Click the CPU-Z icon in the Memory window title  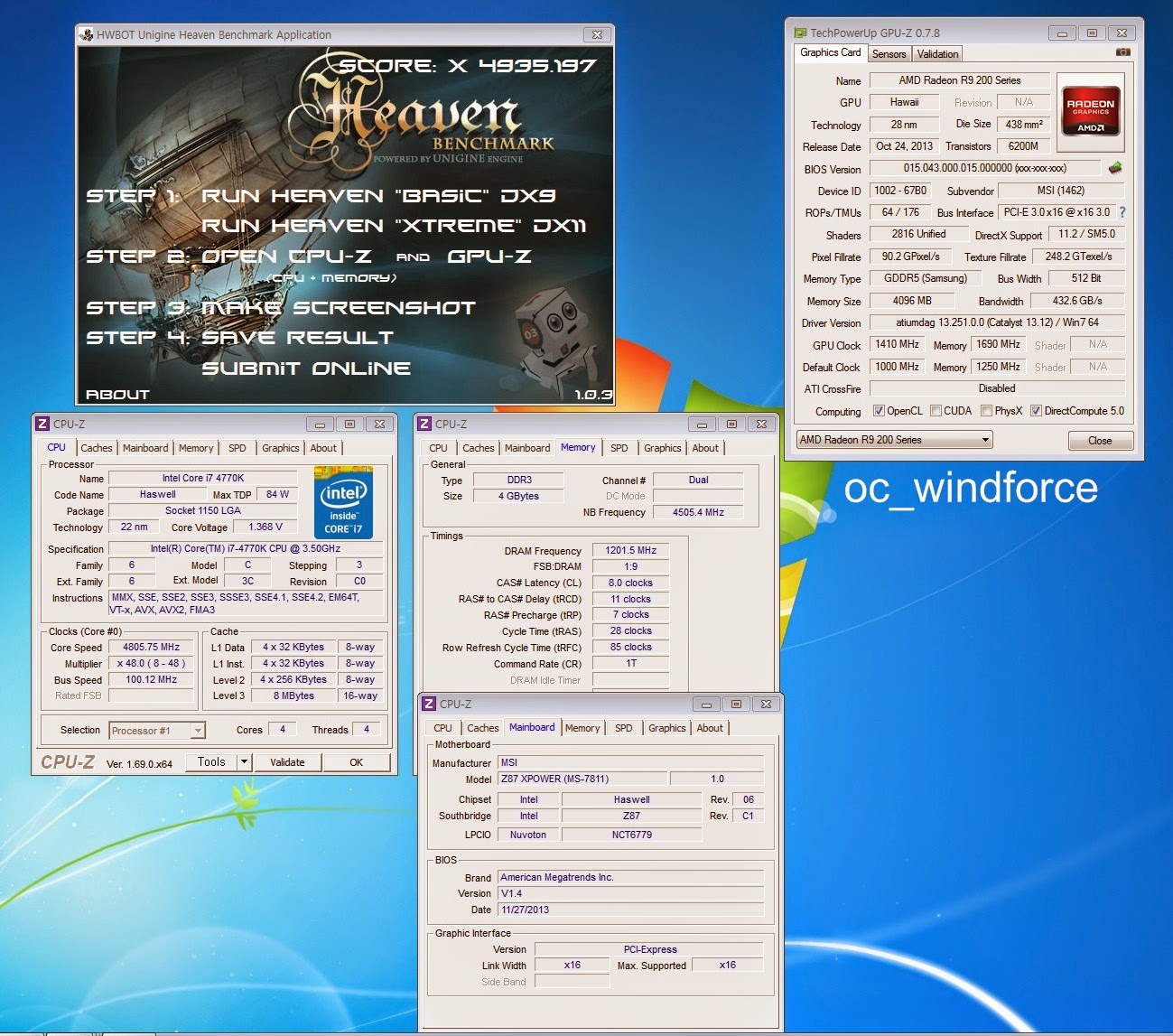424,424
